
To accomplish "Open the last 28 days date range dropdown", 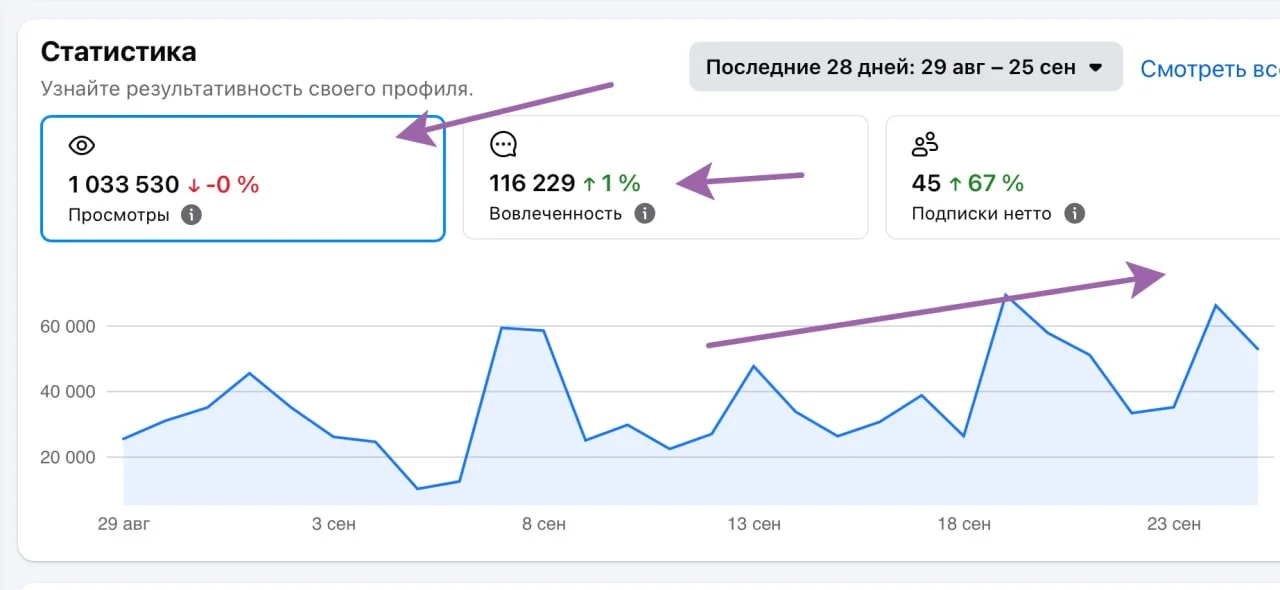I will coord(905,67).
